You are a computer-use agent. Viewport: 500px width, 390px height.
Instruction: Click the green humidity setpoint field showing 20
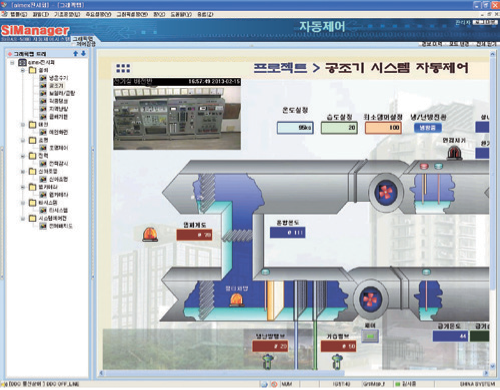(339, 128)
